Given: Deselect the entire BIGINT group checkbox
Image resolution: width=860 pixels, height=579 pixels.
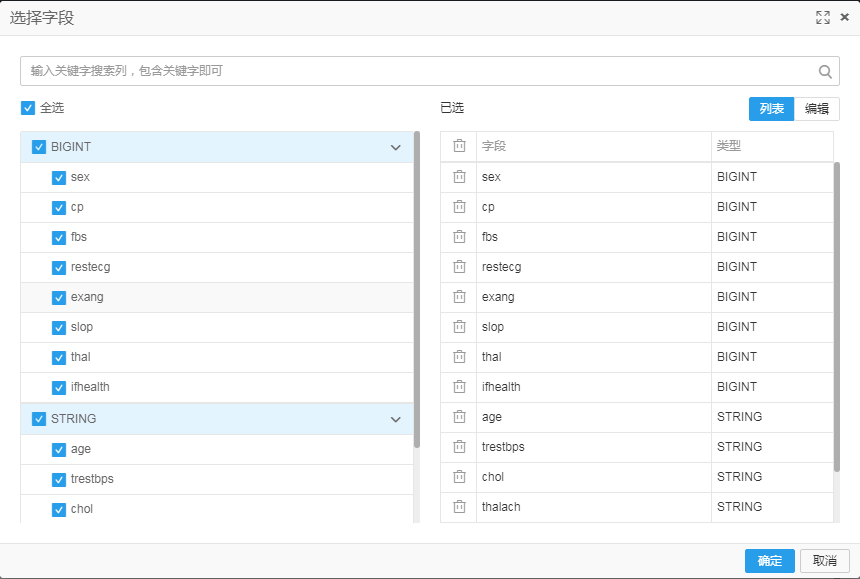Looking at the screenshot, I should [x=39, y=147].
